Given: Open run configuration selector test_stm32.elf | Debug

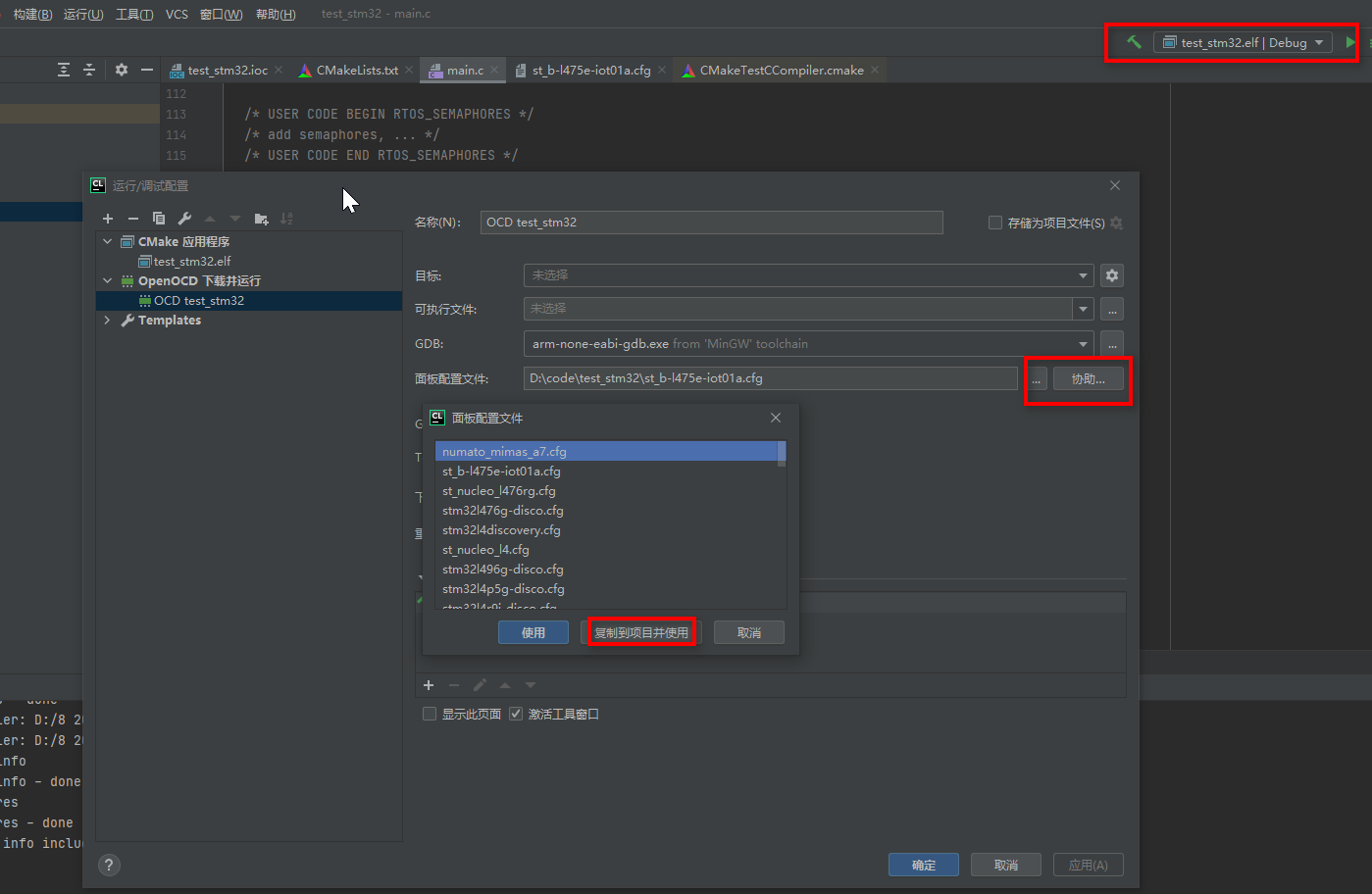Looking at the screenshot, I should 1243,42.
